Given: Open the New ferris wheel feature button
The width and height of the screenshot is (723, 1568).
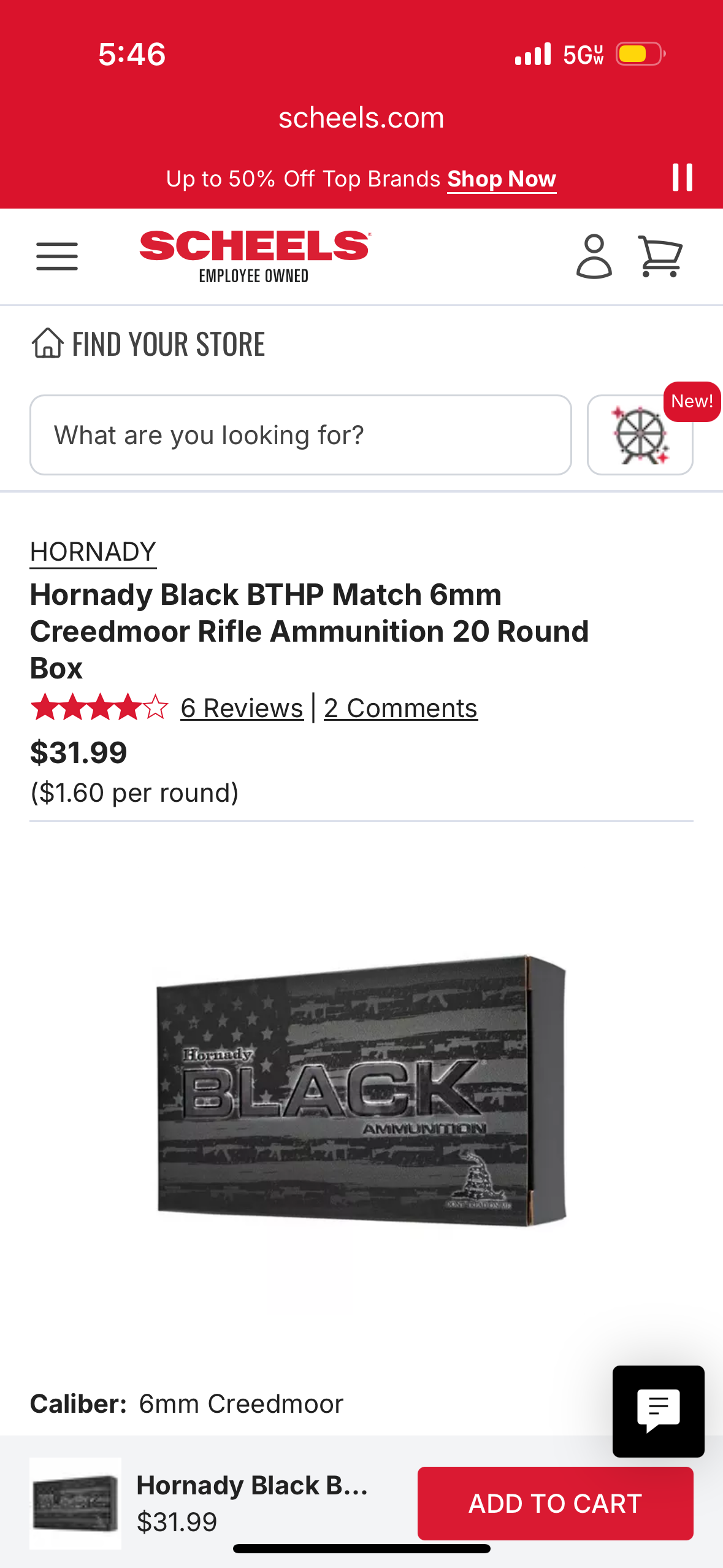Looking at the screenshot, I should tap(640, 435).
